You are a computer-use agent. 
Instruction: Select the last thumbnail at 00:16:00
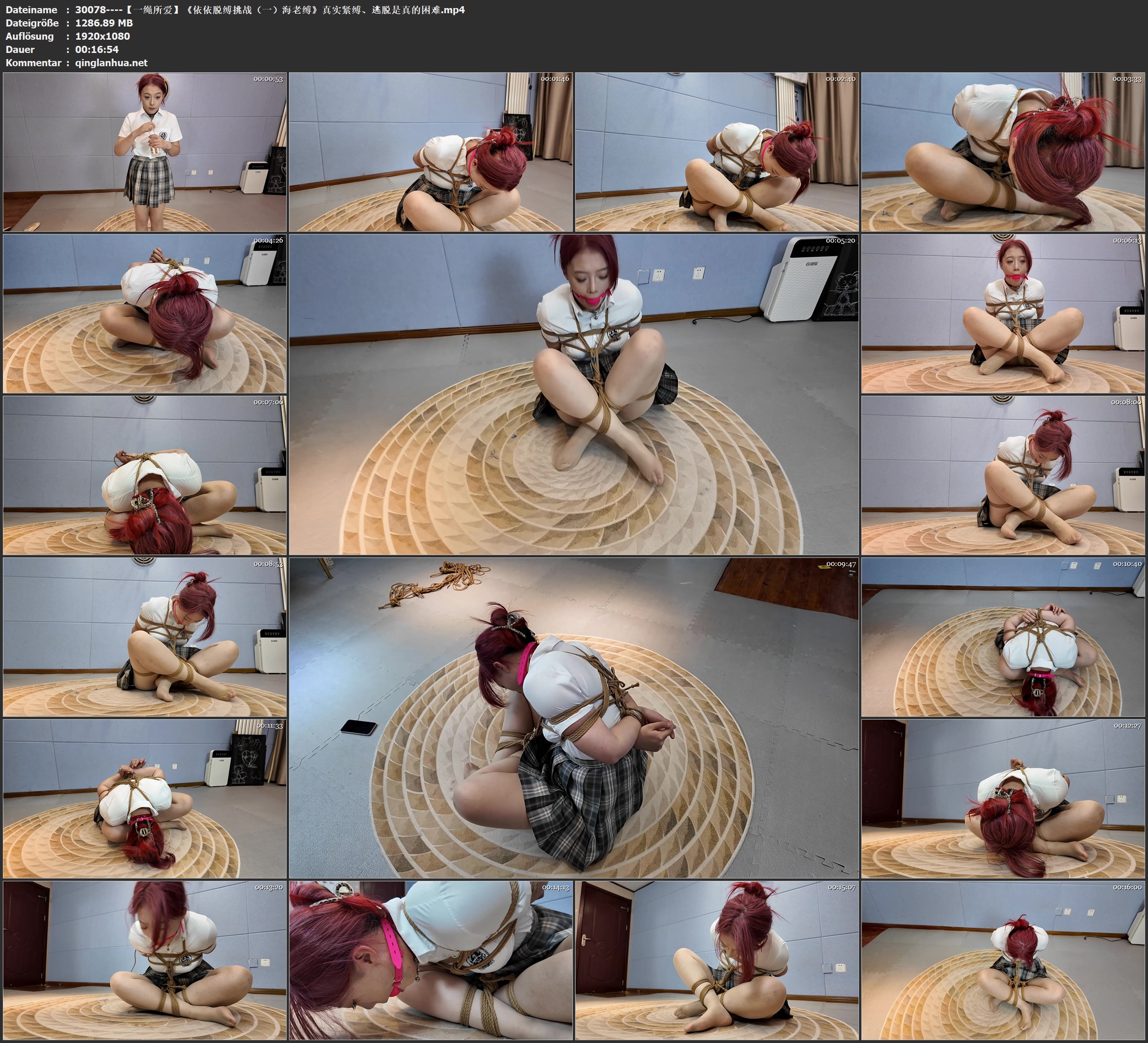point(1003,960)
